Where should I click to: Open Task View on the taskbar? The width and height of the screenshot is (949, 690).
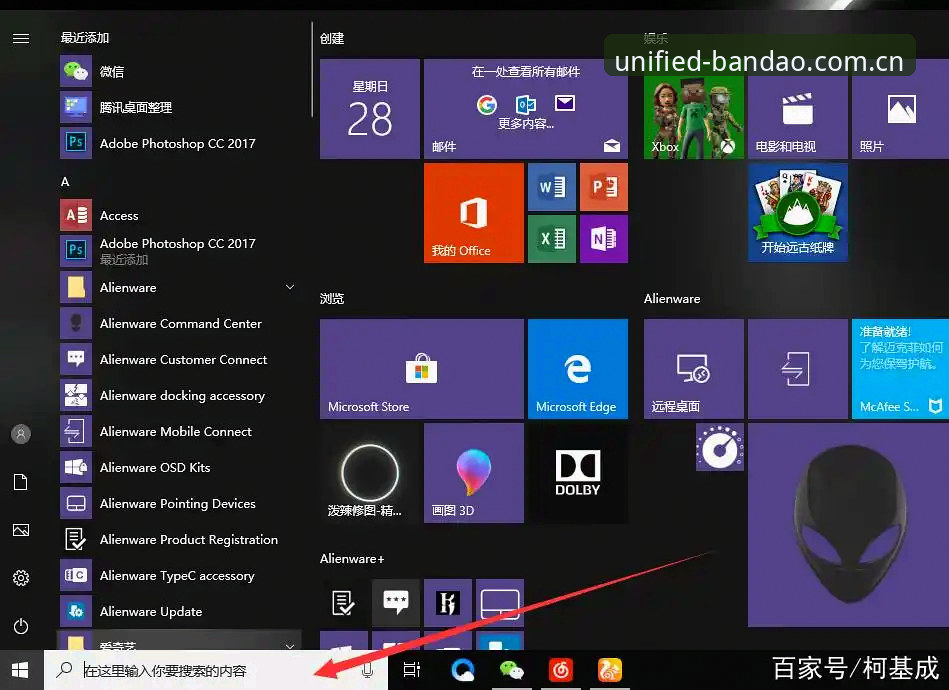412,670
